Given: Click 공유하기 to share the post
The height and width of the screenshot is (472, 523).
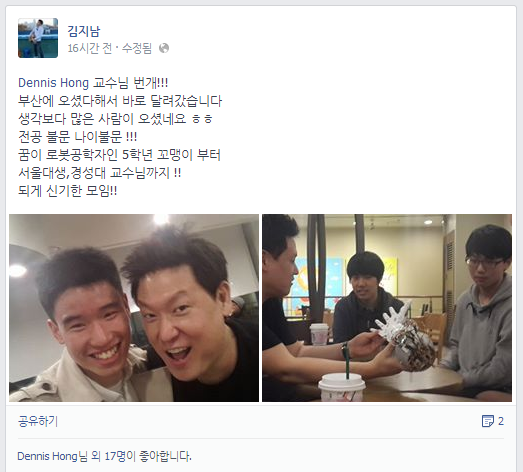Looking at the screenshot, I should (38, 421).
